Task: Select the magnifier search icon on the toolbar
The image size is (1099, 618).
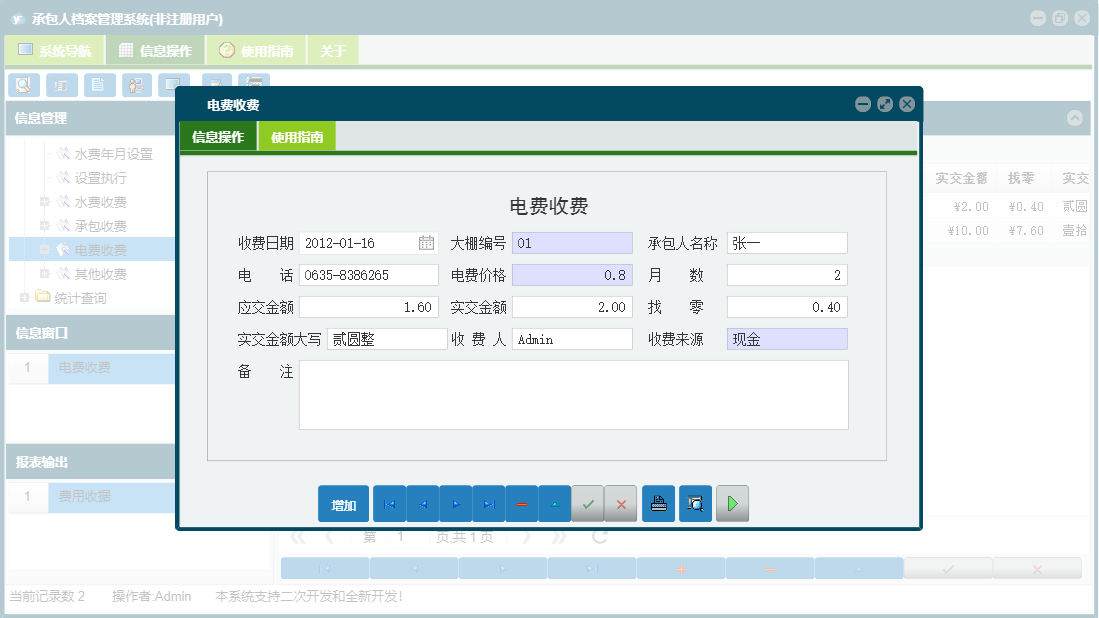Action: click(22, 85)
